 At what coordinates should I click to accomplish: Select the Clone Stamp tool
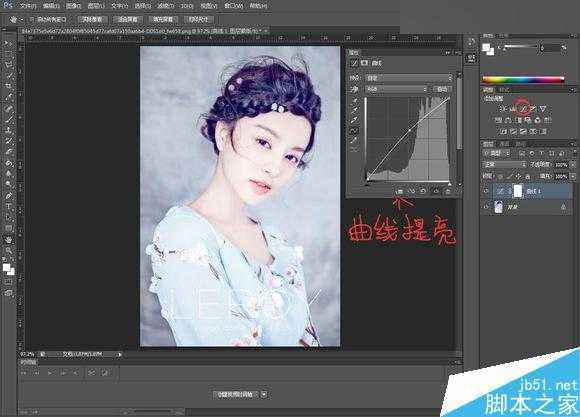tap(8, 130)
